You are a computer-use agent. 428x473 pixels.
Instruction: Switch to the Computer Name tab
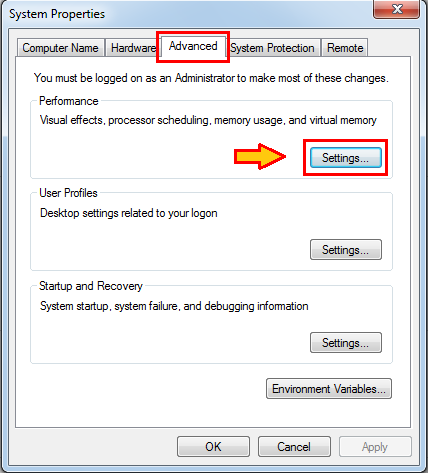click(60, 48)
